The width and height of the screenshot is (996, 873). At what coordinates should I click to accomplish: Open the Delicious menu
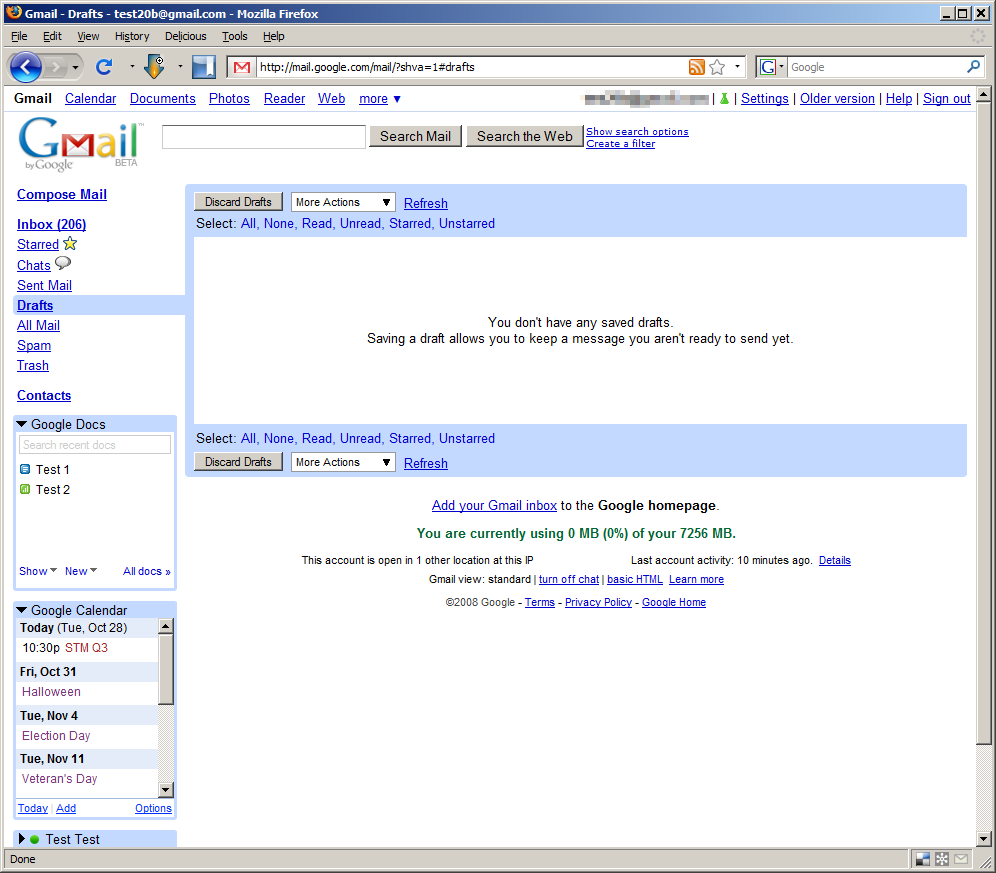(x=185, y=36)
